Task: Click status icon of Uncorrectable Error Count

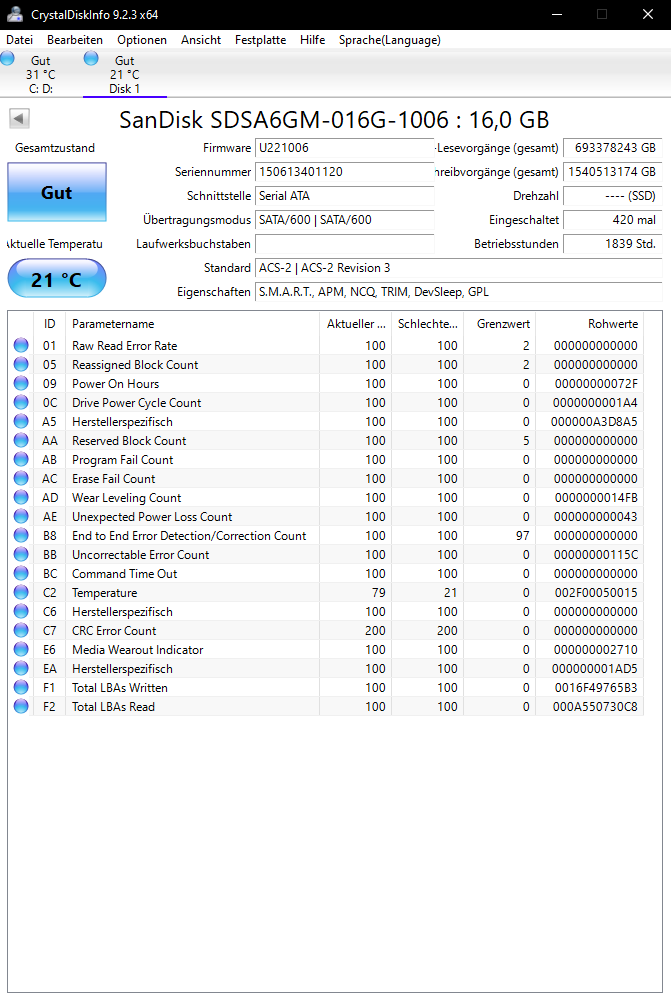Action: (21, 554)
